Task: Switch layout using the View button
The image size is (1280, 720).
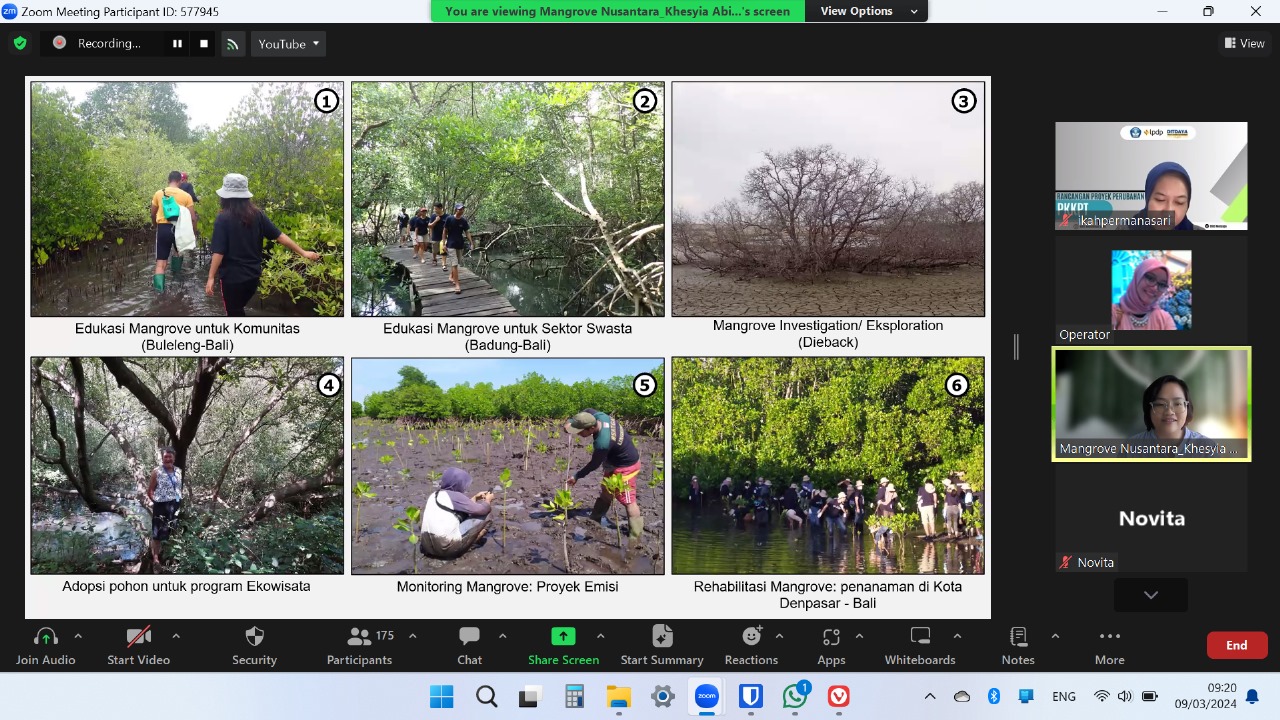Action: [x=1244, y=43]
